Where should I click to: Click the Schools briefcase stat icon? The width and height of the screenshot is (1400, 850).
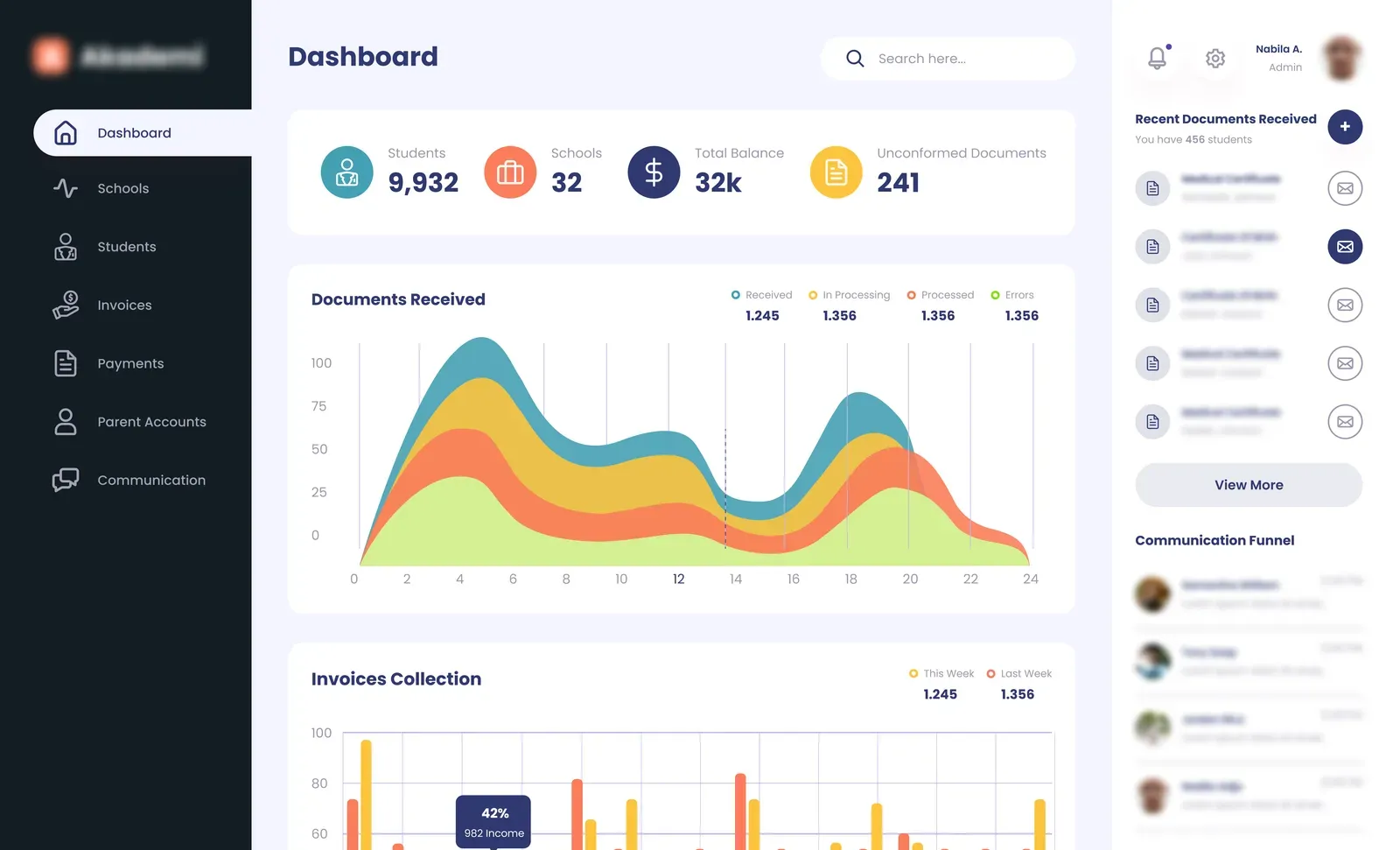510,172
